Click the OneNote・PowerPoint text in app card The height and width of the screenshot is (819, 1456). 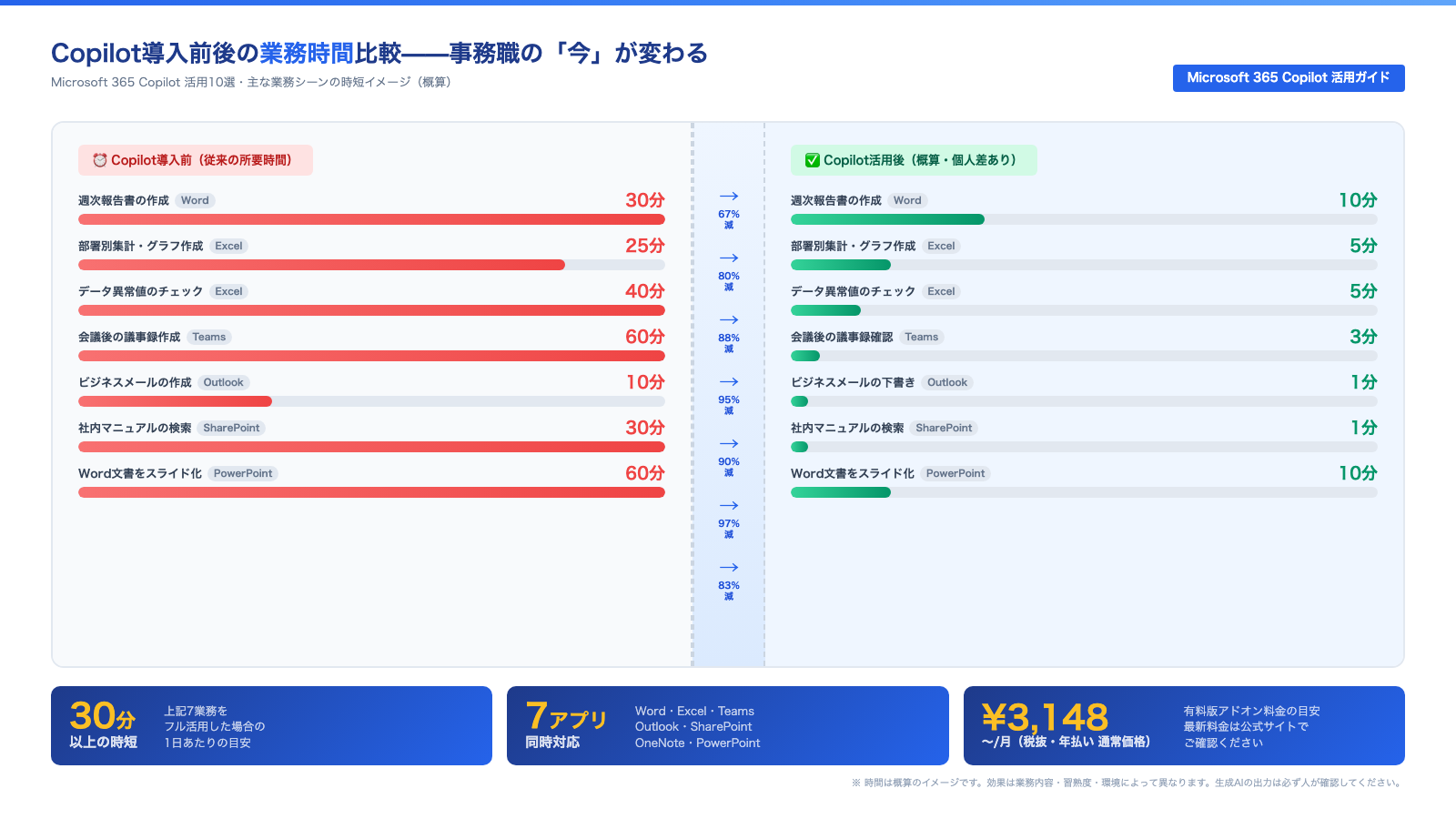point(697,743)
